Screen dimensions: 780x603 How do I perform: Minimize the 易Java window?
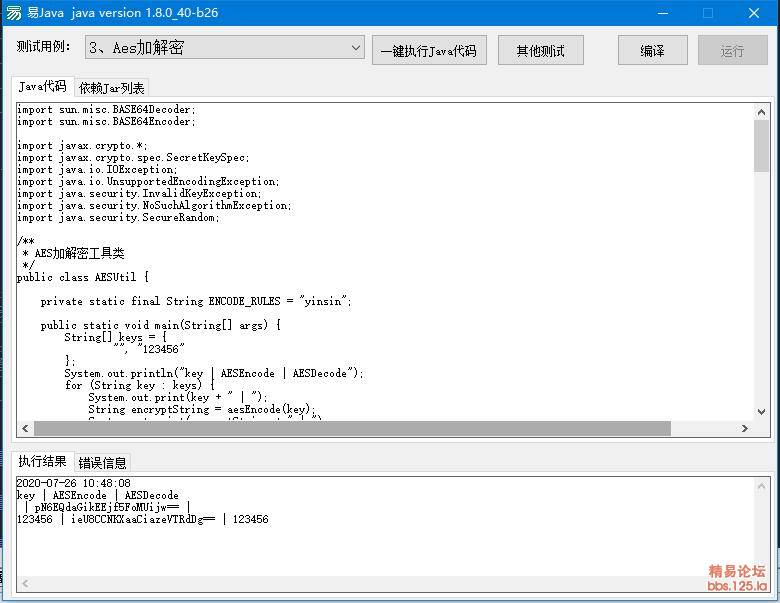coord(661,13)
